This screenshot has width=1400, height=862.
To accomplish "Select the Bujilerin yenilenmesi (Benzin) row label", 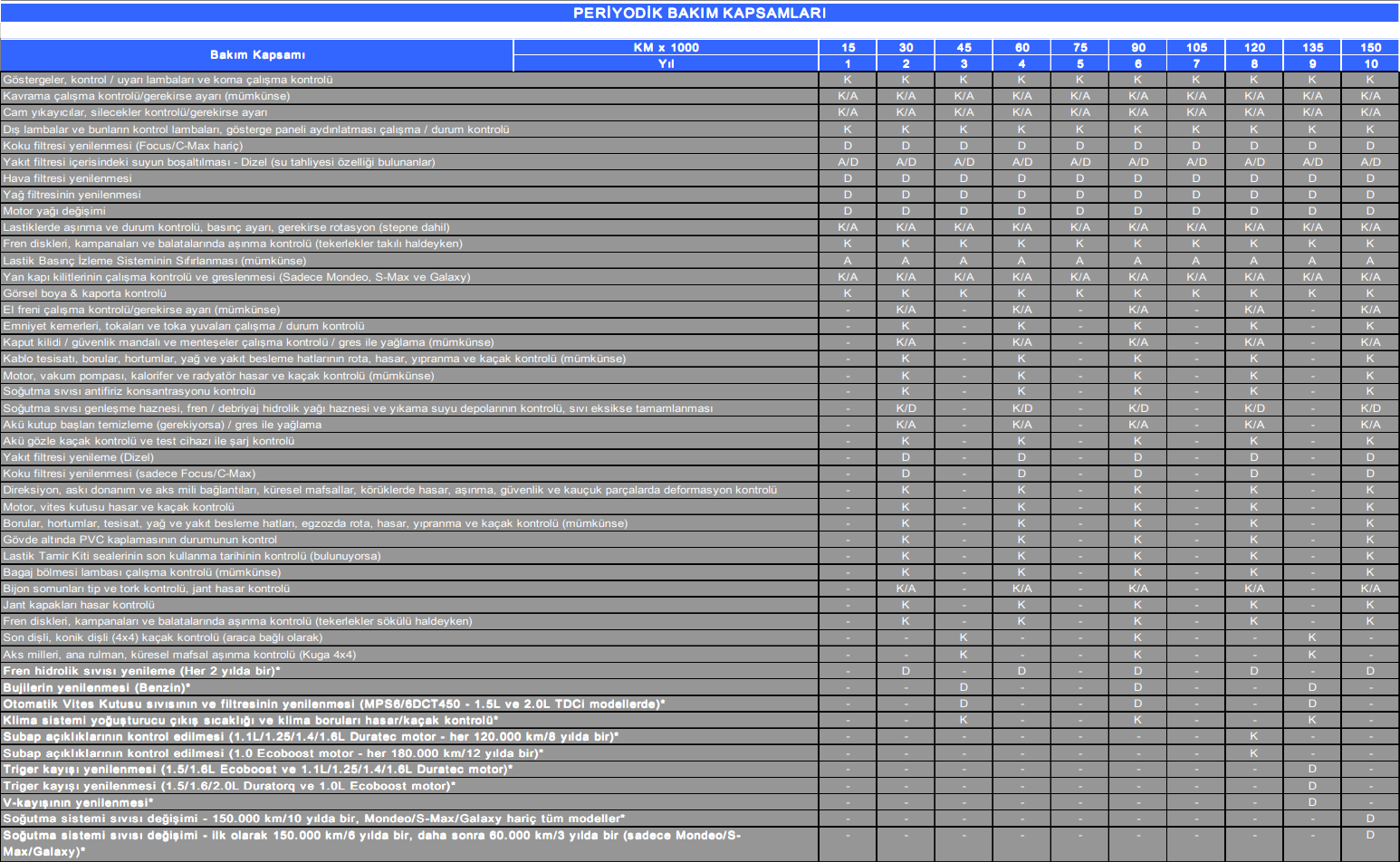I will (96, 687).
